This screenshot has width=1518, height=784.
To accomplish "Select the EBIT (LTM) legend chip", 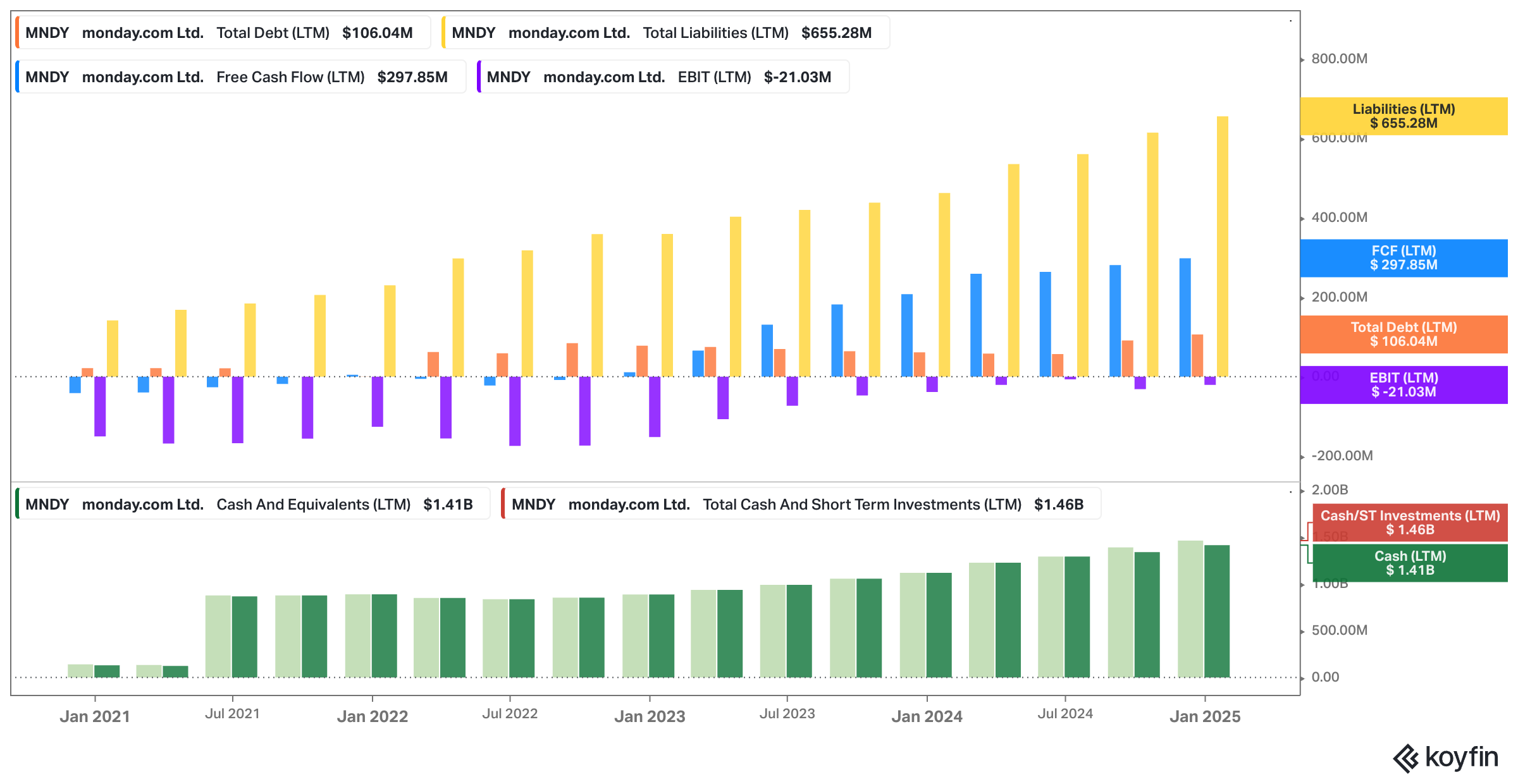I will pos(663,77).
